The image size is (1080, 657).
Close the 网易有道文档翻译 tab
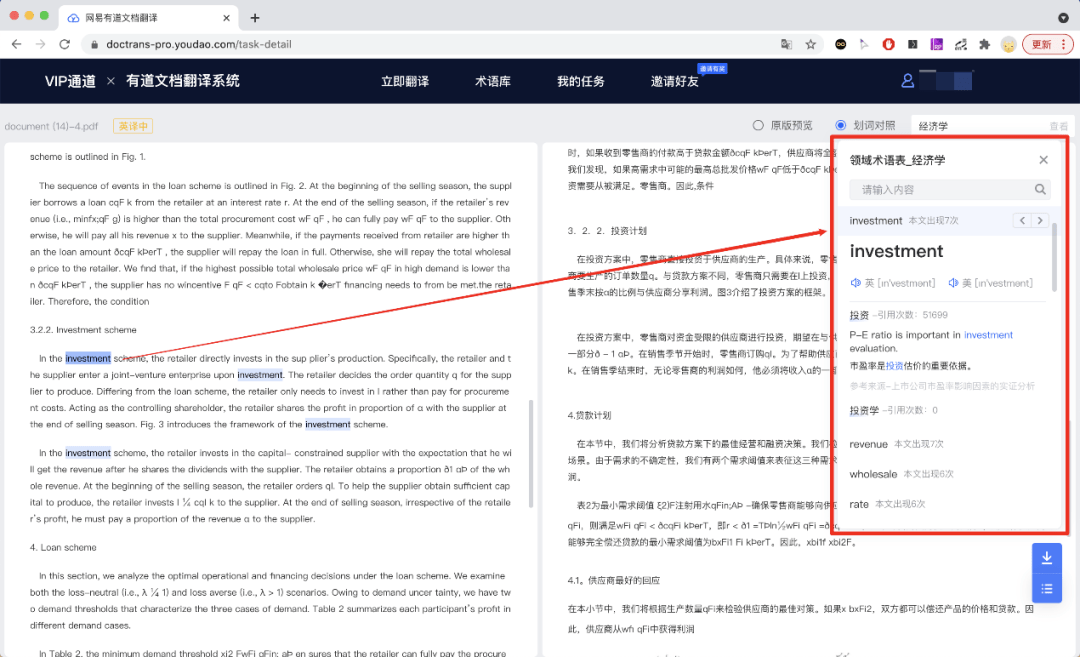(x=226, y=18)
